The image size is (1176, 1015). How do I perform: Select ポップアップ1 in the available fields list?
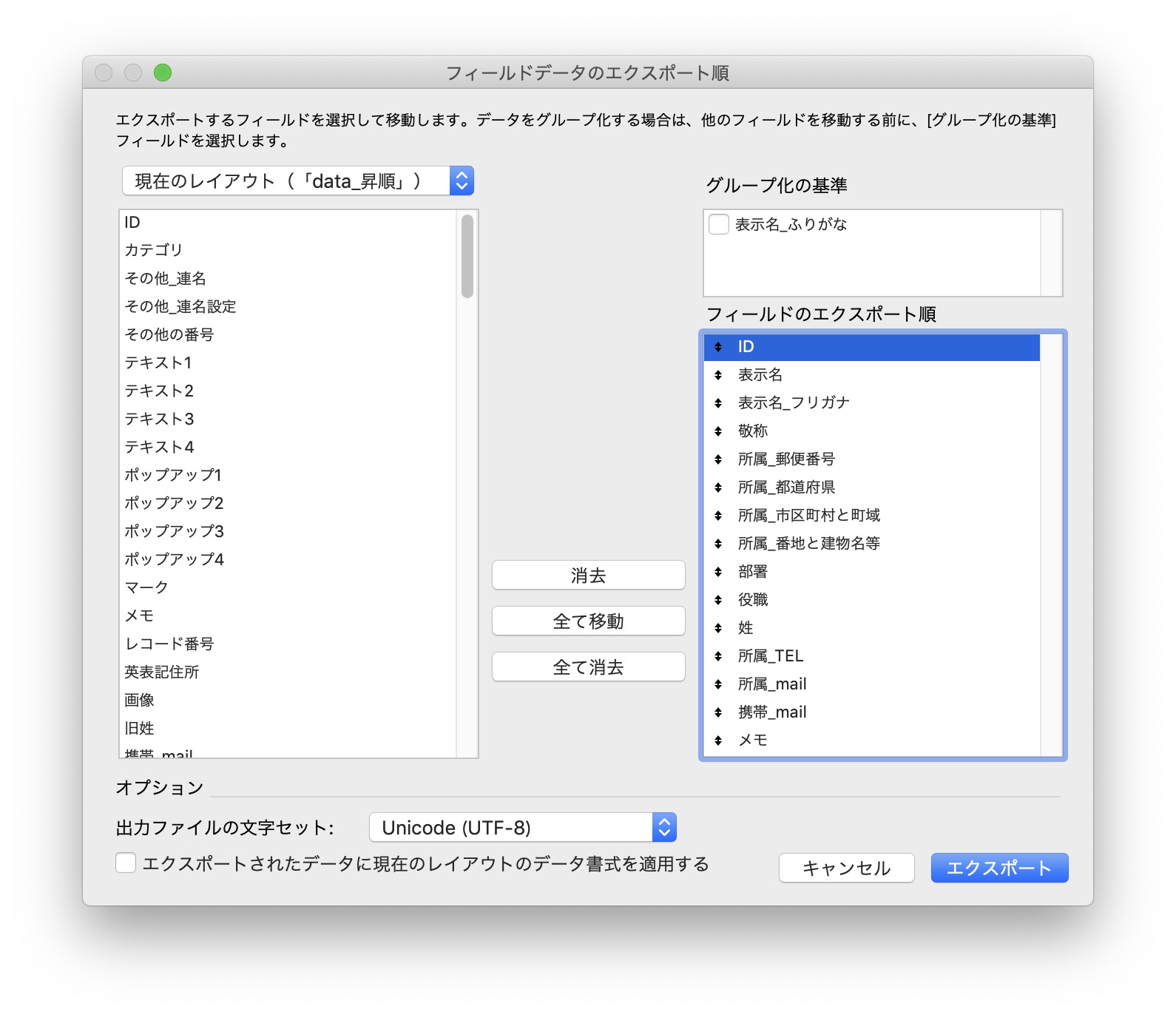point(173,475)
